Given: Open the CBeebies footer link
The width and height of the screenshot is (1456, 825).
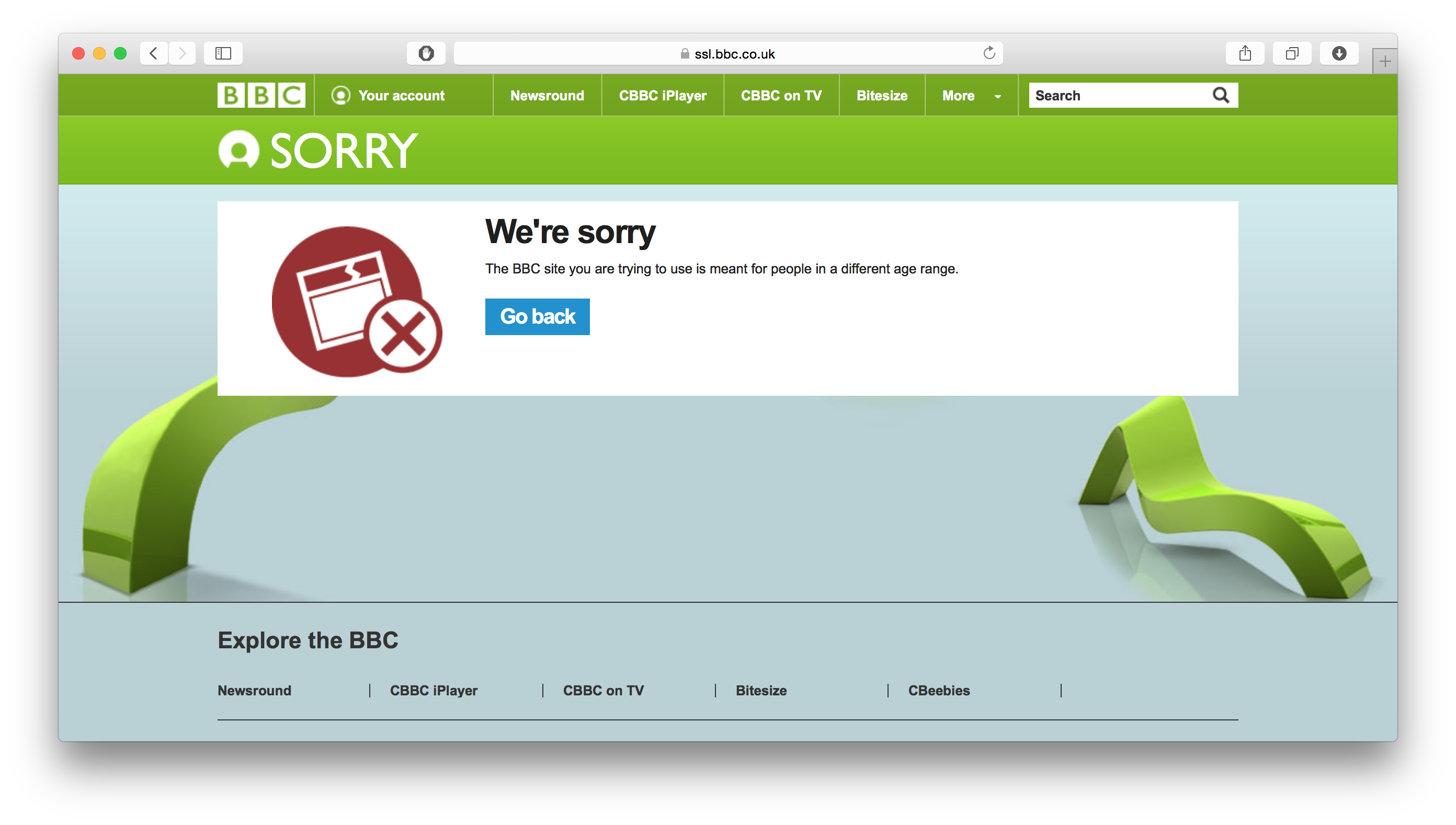Looking at the screenshot, I should (x=939, y=690).
